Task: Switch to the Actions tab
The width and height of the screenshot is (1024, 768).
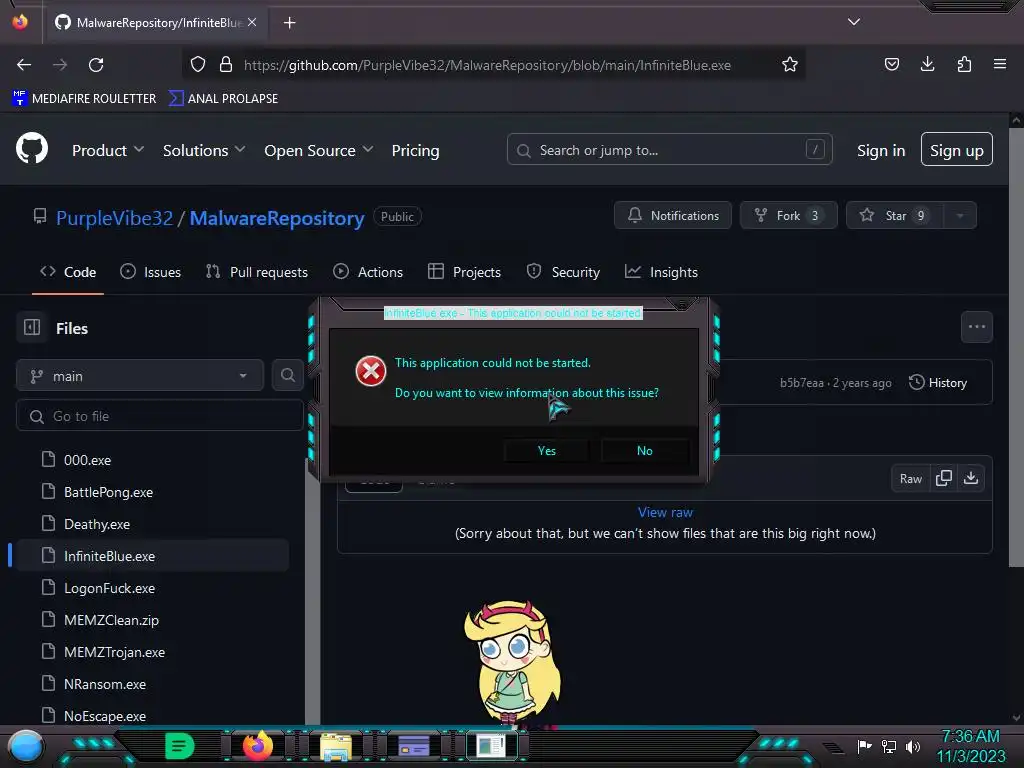Action: [368, 272]
